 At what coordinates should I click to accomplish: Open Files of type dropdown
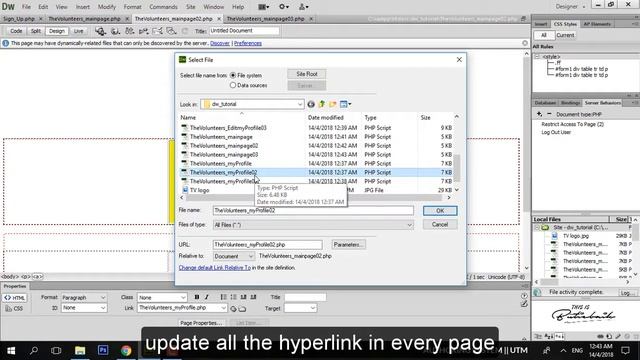409,225
